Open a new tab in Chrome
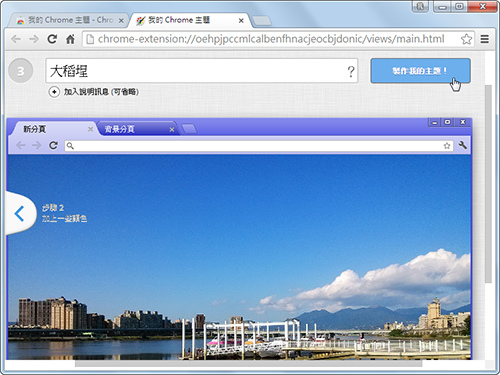The width and height of the screenshot is (500, 375). click(262, 21)
